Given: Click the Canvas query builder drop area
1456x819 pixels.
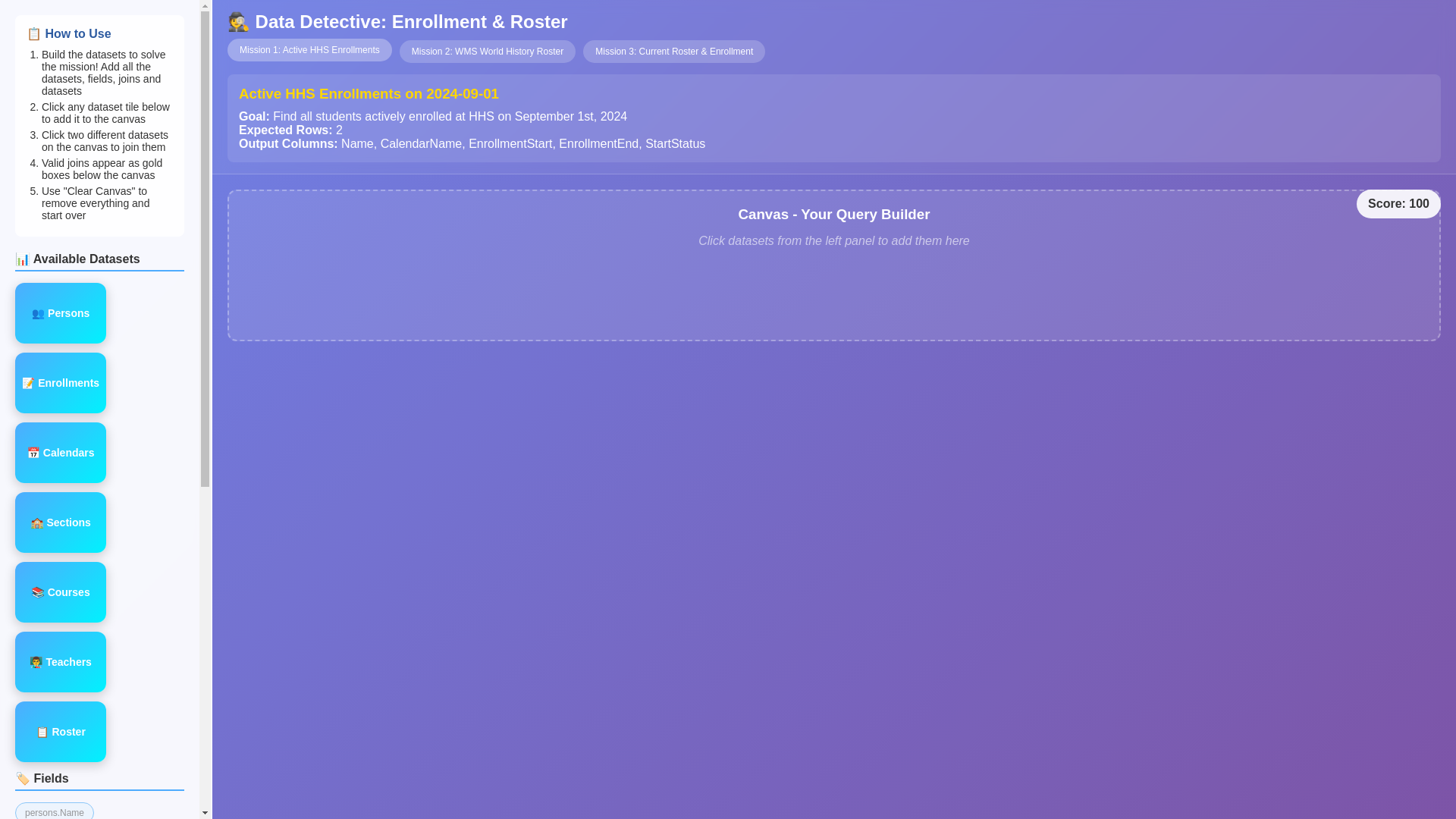Looking at the screenshot, I should [x=834, y=265].
